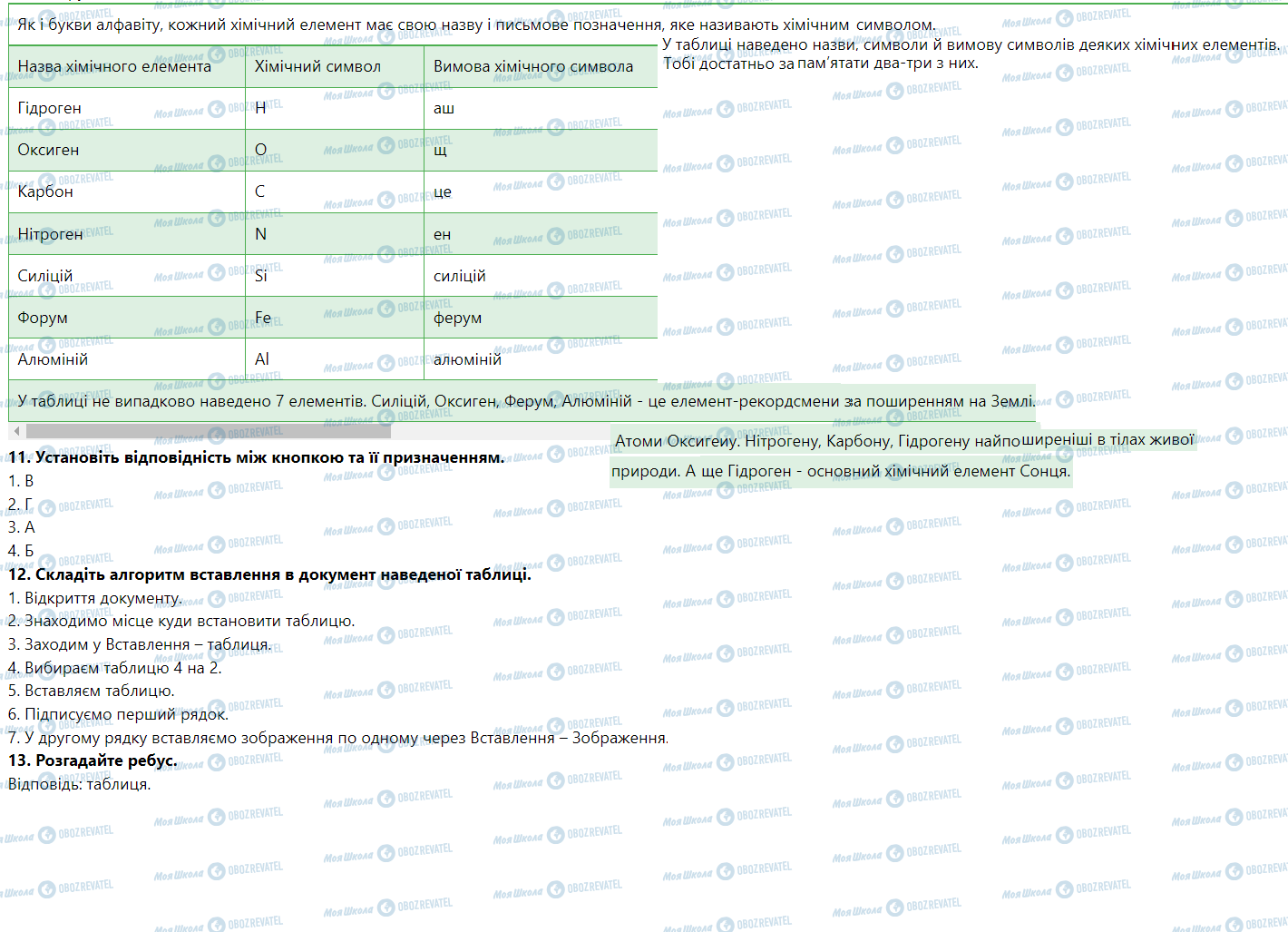Click the line 'Тобі достатньо запам'ятати два-три з них'

tap(821, 64)
